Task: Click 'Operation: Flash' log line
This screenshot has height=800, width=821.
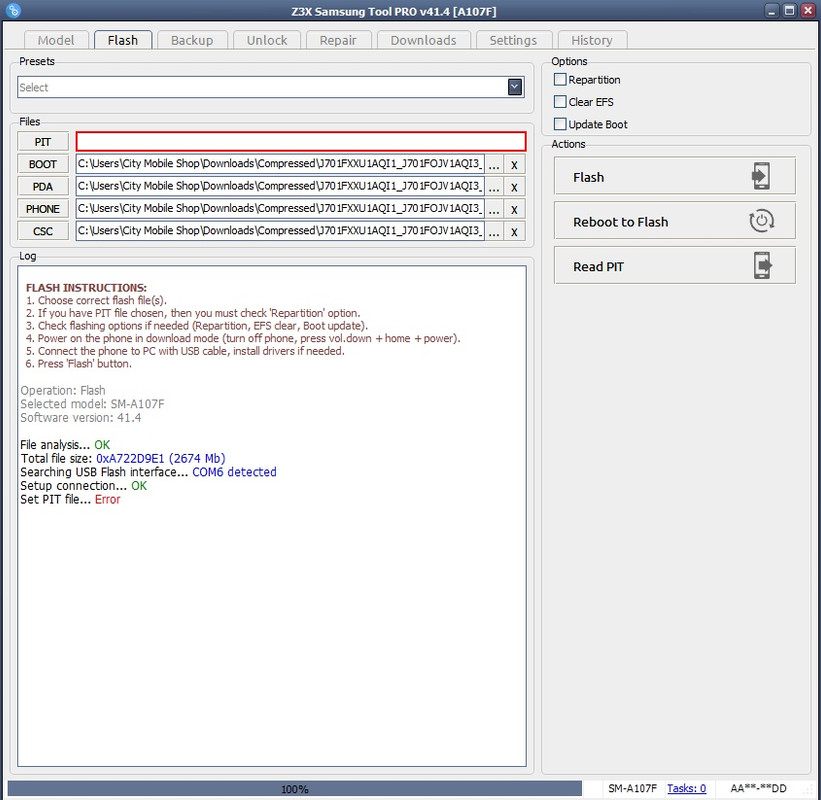Action: coord(63,391)
